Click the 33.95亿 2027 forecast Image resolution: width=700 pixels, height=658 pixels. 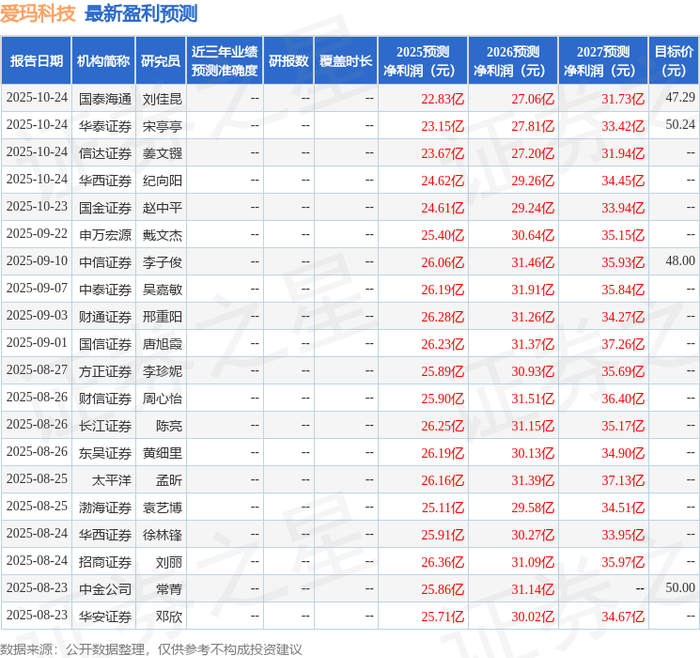tap(623, 535)
